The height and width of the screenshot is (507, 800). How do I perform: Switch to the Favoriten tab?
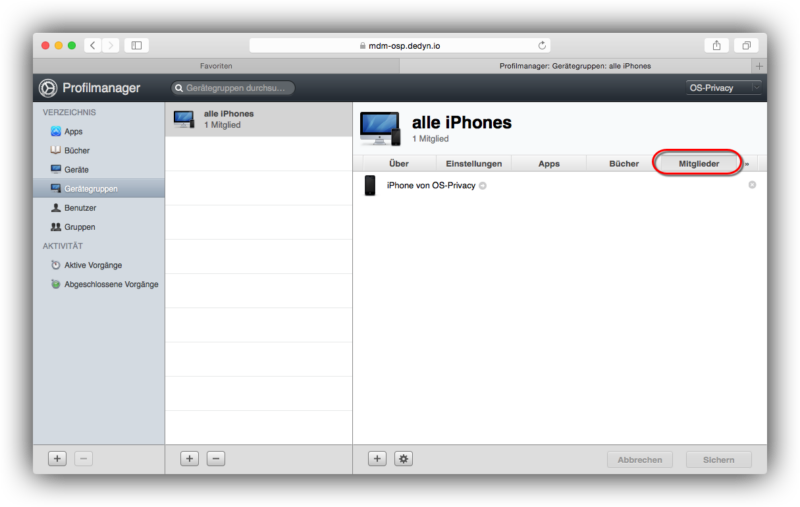216,66
